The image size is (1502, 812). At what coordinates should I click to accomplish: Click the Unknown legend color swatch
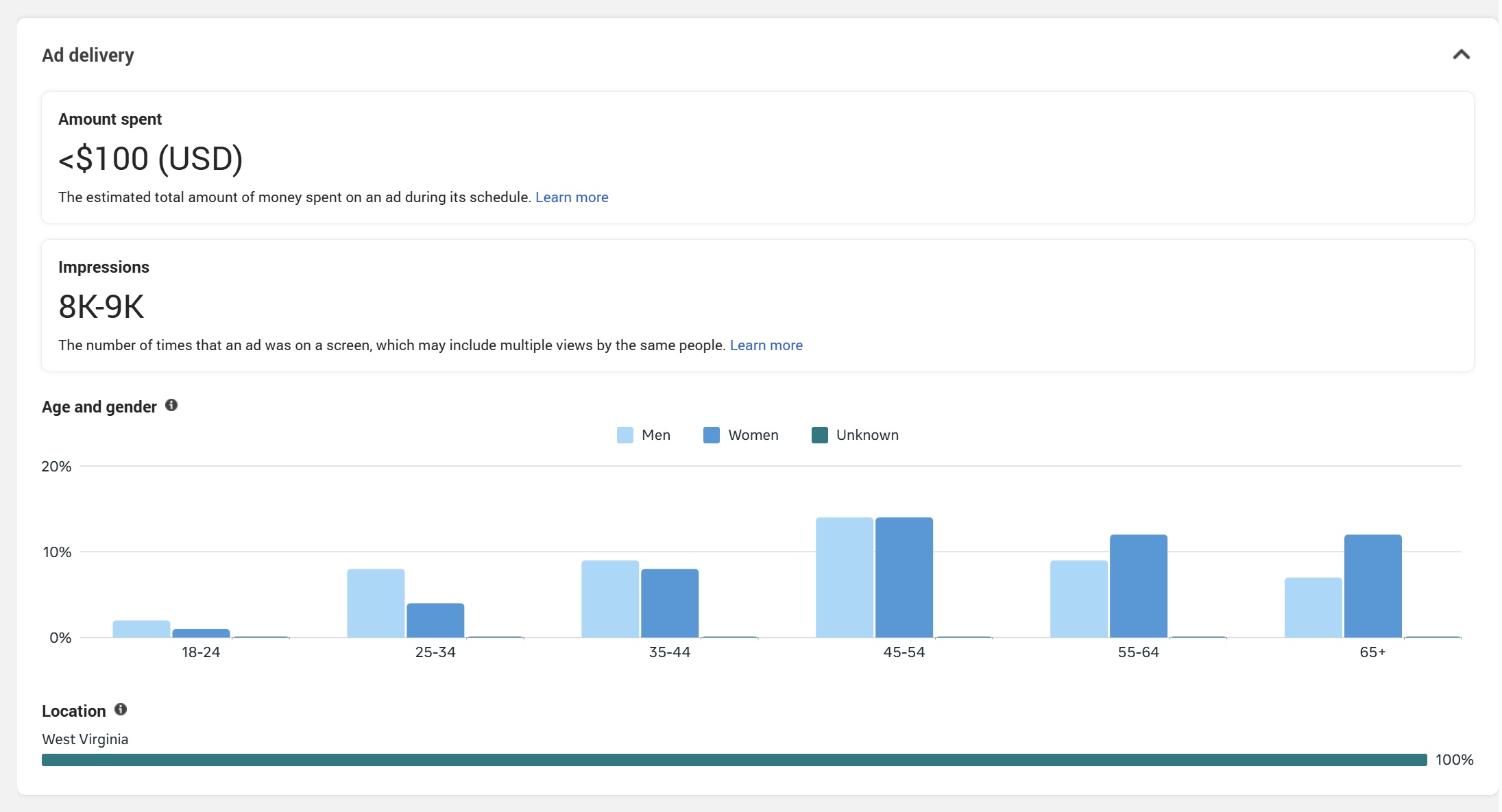coord(819,434)
